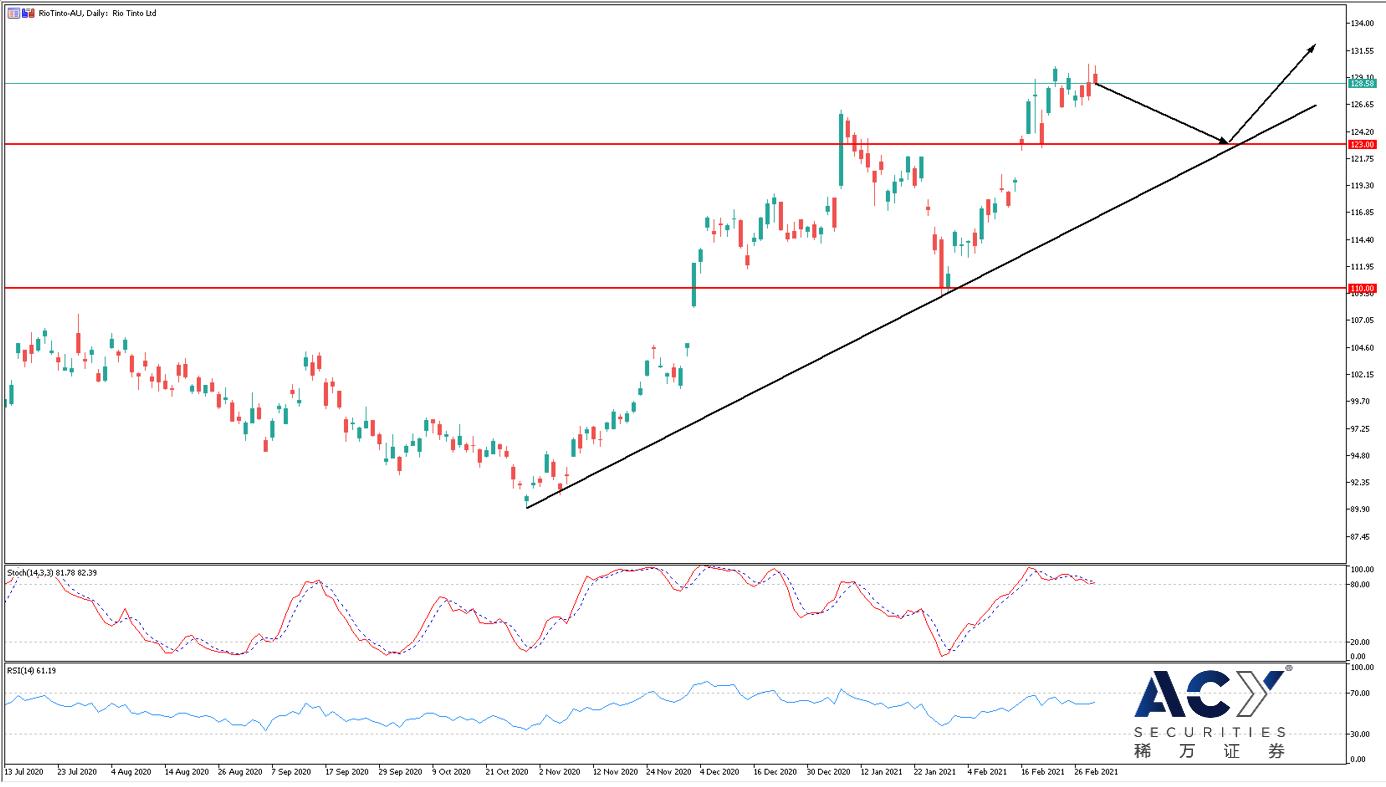Image resolution: width=1386 pixels, height=787 pixels.
Task: Click the 114.40 price scale label
Action: pos(1363,239)
